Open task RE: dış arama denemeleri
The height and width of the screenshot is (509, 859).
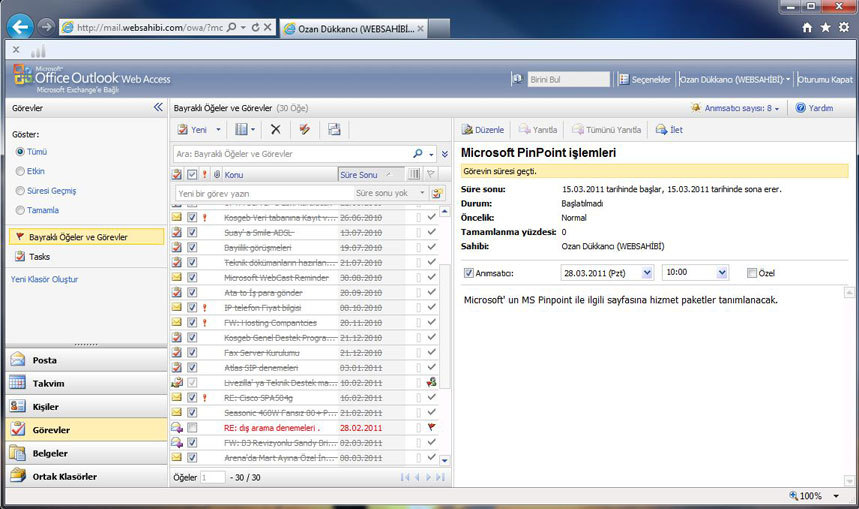tap(272, 428)
